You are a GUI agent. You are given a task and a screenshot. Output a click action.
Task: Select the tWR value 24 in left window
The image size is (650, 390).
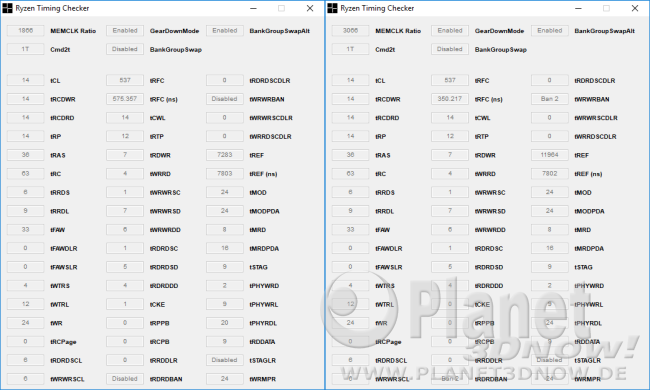click(25, 323)
